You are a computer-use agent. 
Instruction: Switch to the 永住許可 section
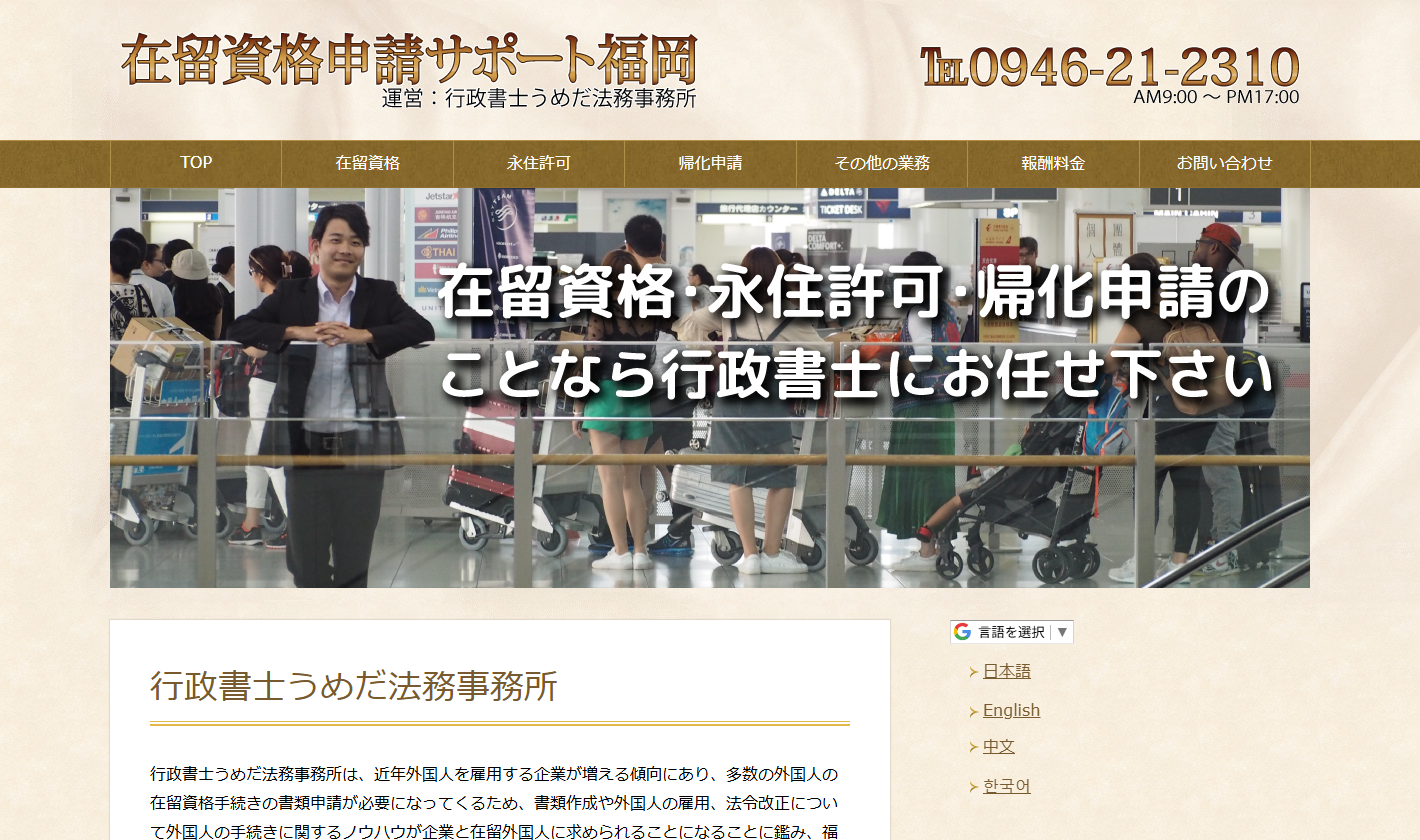click(x=538, y=164)
